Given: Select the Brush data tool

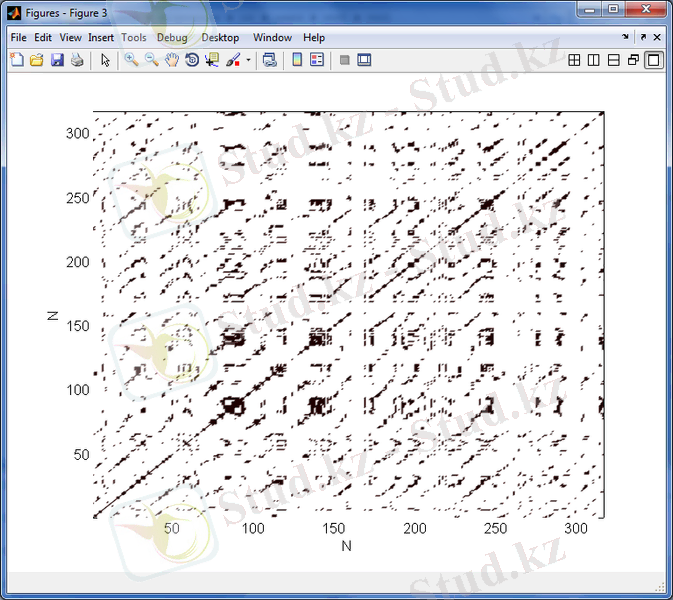Looking at the screenshot, I should pyautogui.click(x=233, y=60).
